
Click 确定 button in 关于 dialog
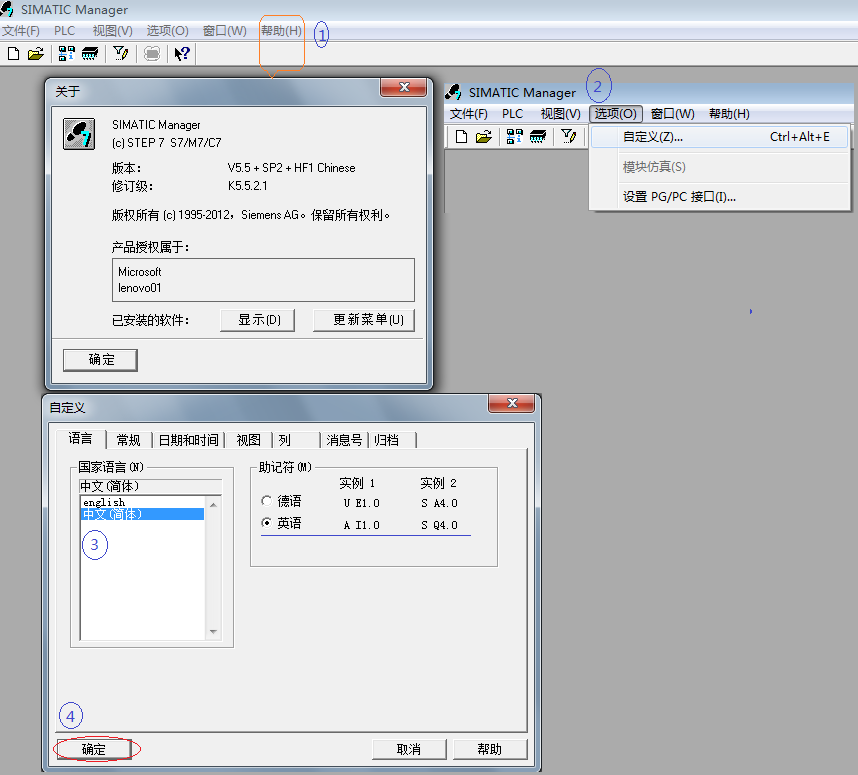pyautogui.click(x=100, y=360)
